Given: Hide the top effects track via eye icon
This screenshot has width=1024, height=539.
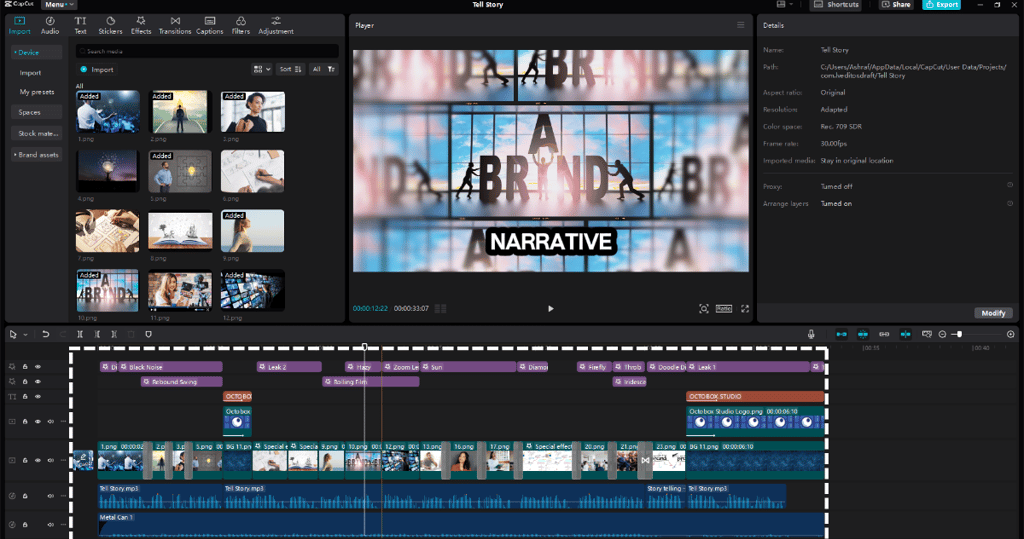Looking at the screenshot, I should [x=38, y=367].
